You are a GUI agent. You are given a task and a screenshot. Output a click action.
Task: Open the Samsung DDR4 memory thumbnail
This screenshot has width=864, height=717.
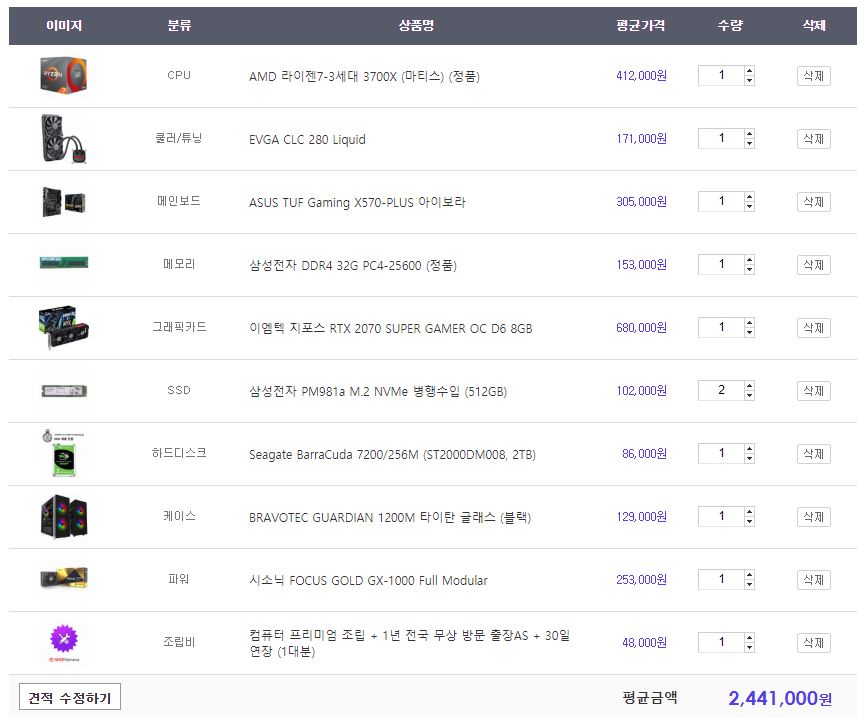pos(64,263)
